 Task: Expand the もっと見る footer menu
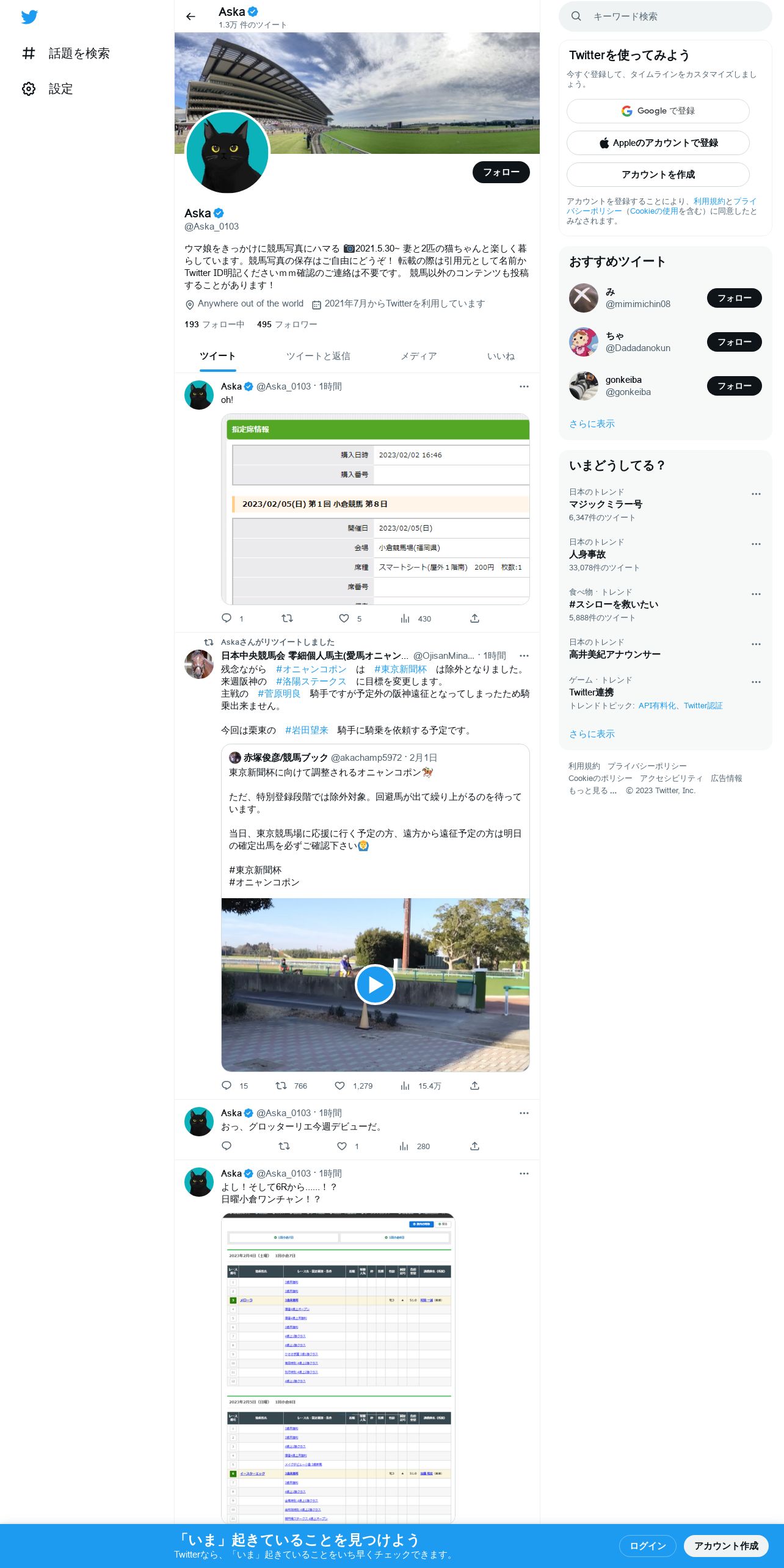point(592,791)
